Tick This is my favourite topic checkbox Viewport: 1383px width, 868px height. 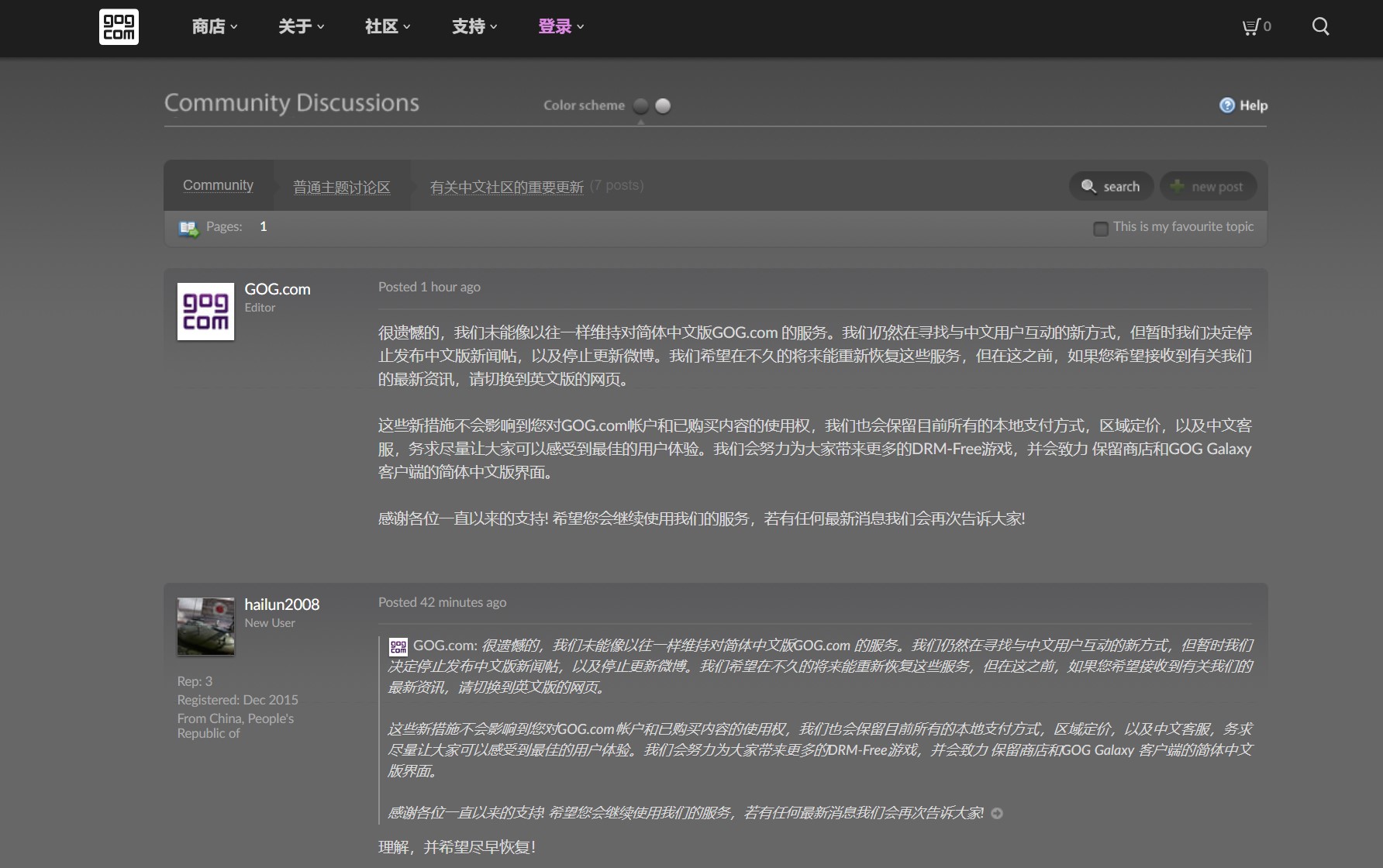[1100, 229]
